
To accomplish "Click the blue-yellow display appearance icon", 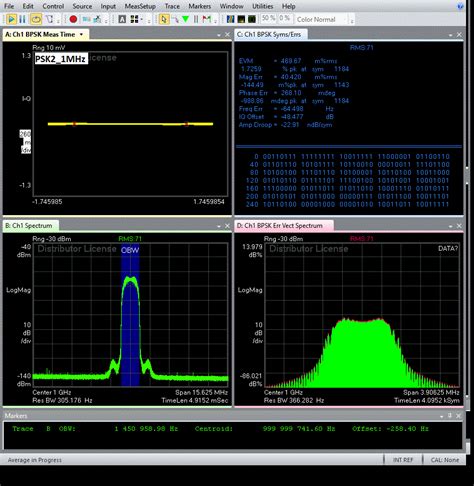I will pos(230,19).
